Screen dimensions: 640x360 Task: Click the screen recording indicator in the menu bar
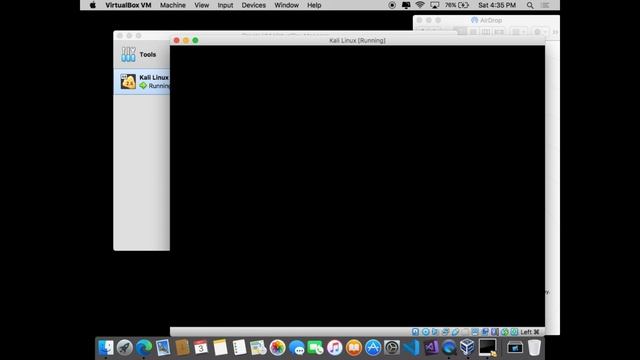point(392,5)
